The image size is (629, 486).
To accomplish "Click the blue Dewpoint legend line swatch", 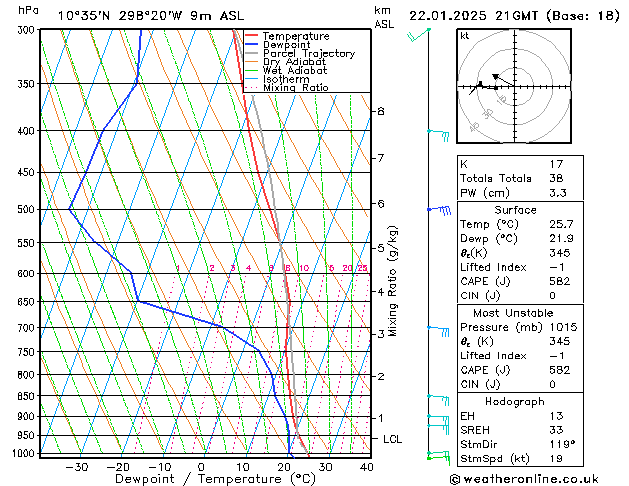I will [252, 44].
